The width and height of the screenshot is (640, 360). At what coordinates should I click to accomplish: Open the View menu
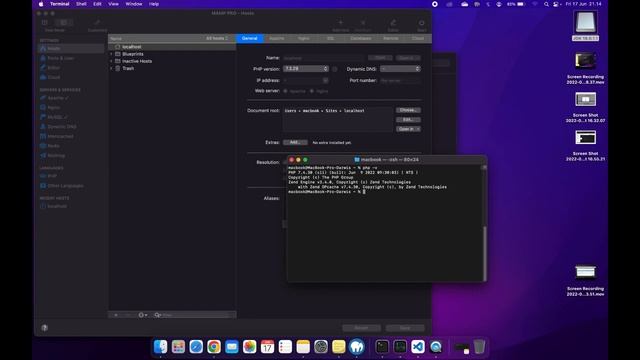click(x=113, y=4)
